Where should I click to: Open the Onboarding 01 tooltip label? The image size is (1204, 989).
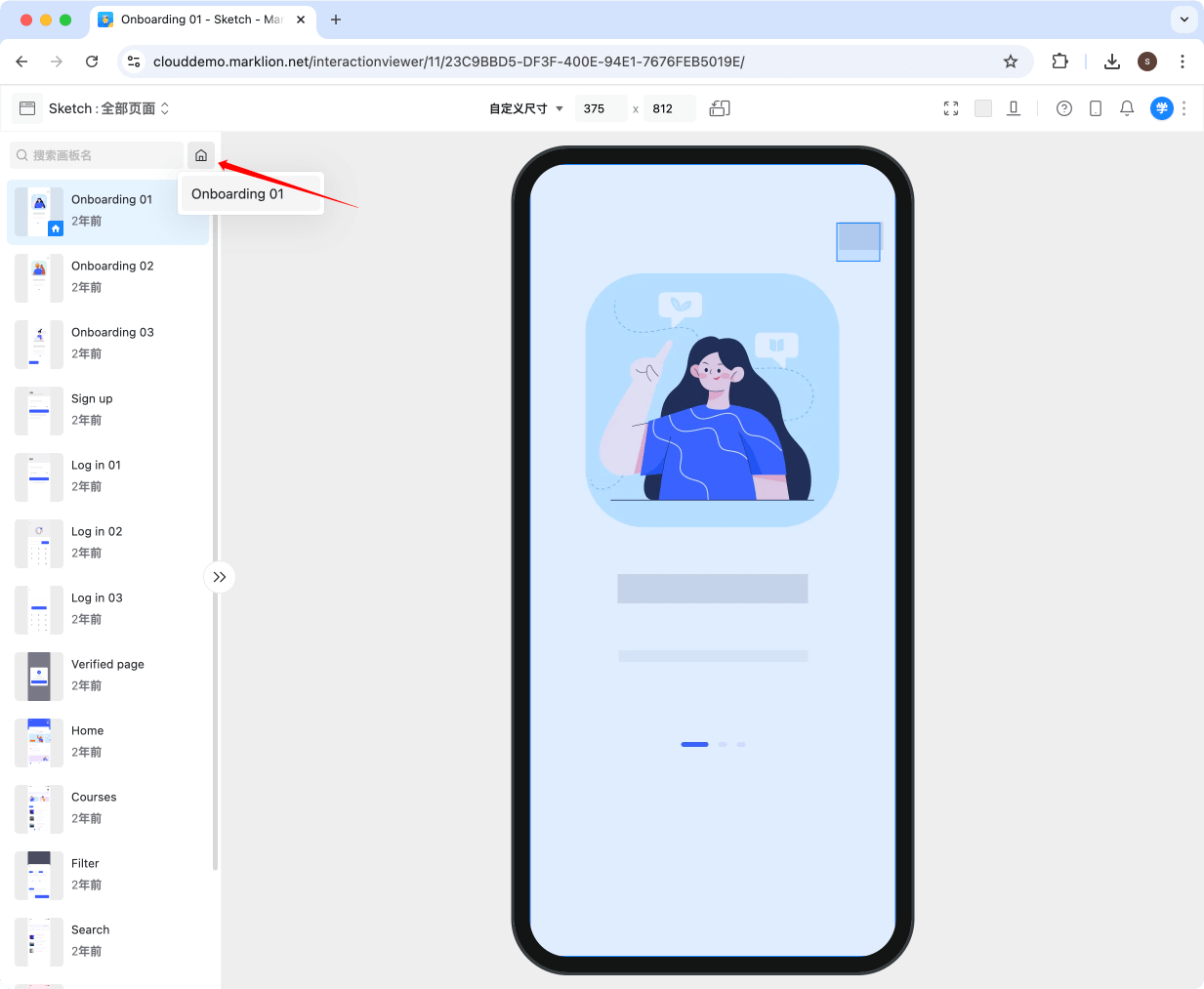coord(238,193)
